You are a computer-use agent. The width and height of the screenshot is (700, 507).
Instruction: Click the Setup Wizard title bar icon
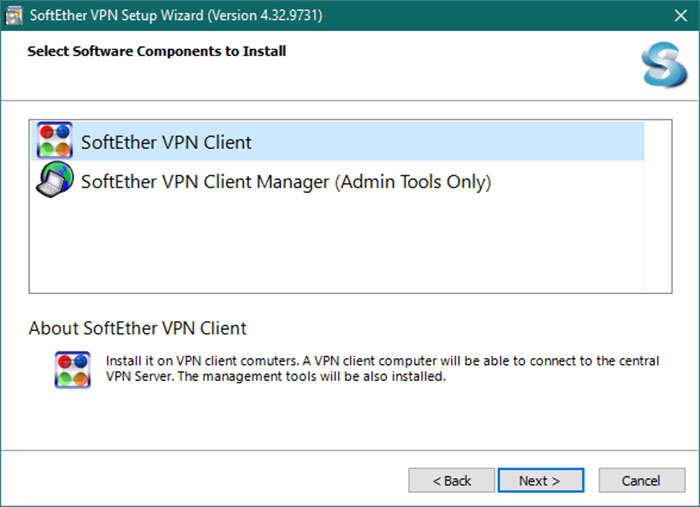click(14, 15)
